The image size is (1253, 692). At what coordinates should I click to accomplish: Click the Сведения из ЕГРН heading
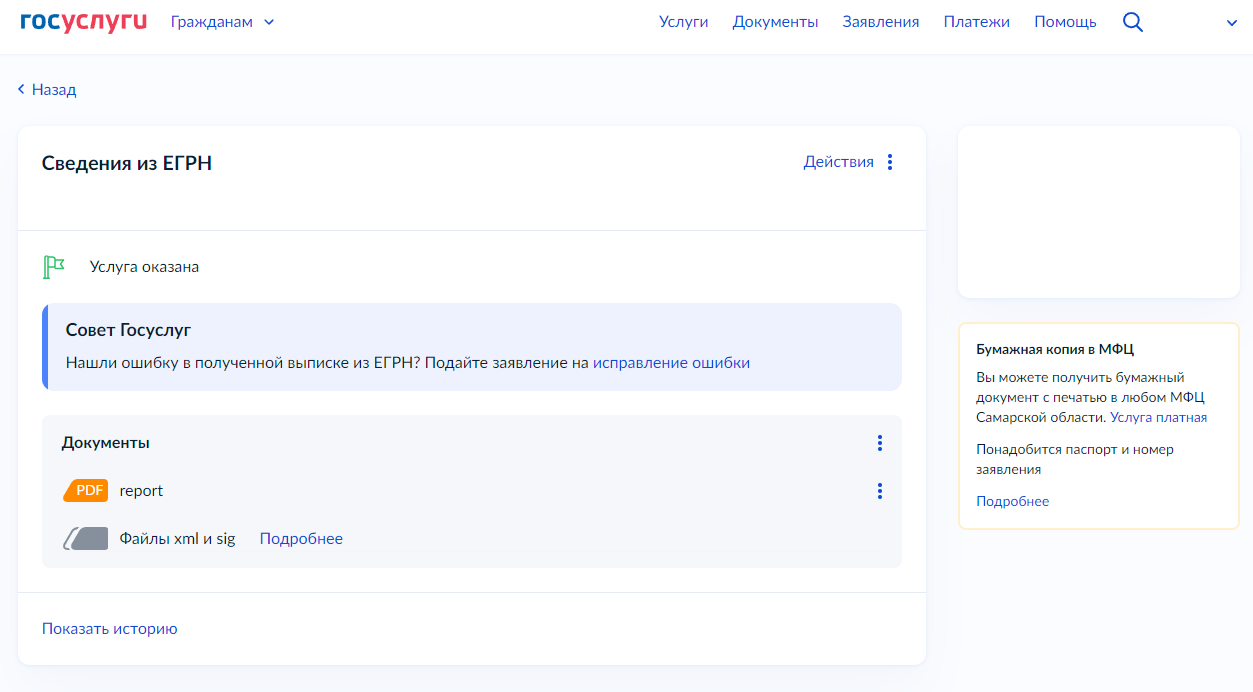click(x=127, y=164)
